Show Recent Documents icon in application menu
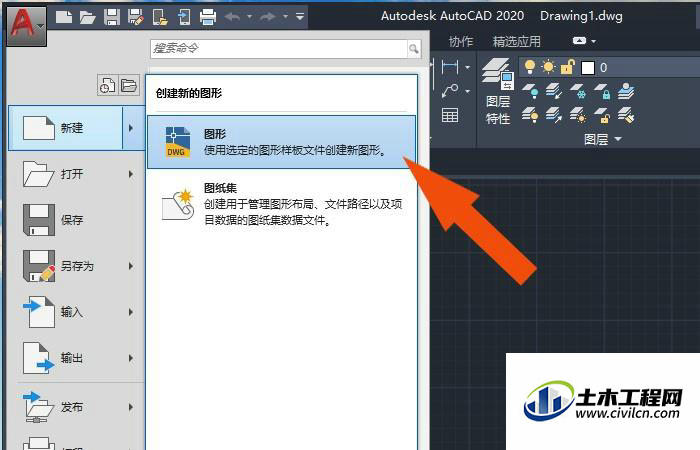This screenshot has height=450, width=700. pyautogui.click(x=107, y=85)
